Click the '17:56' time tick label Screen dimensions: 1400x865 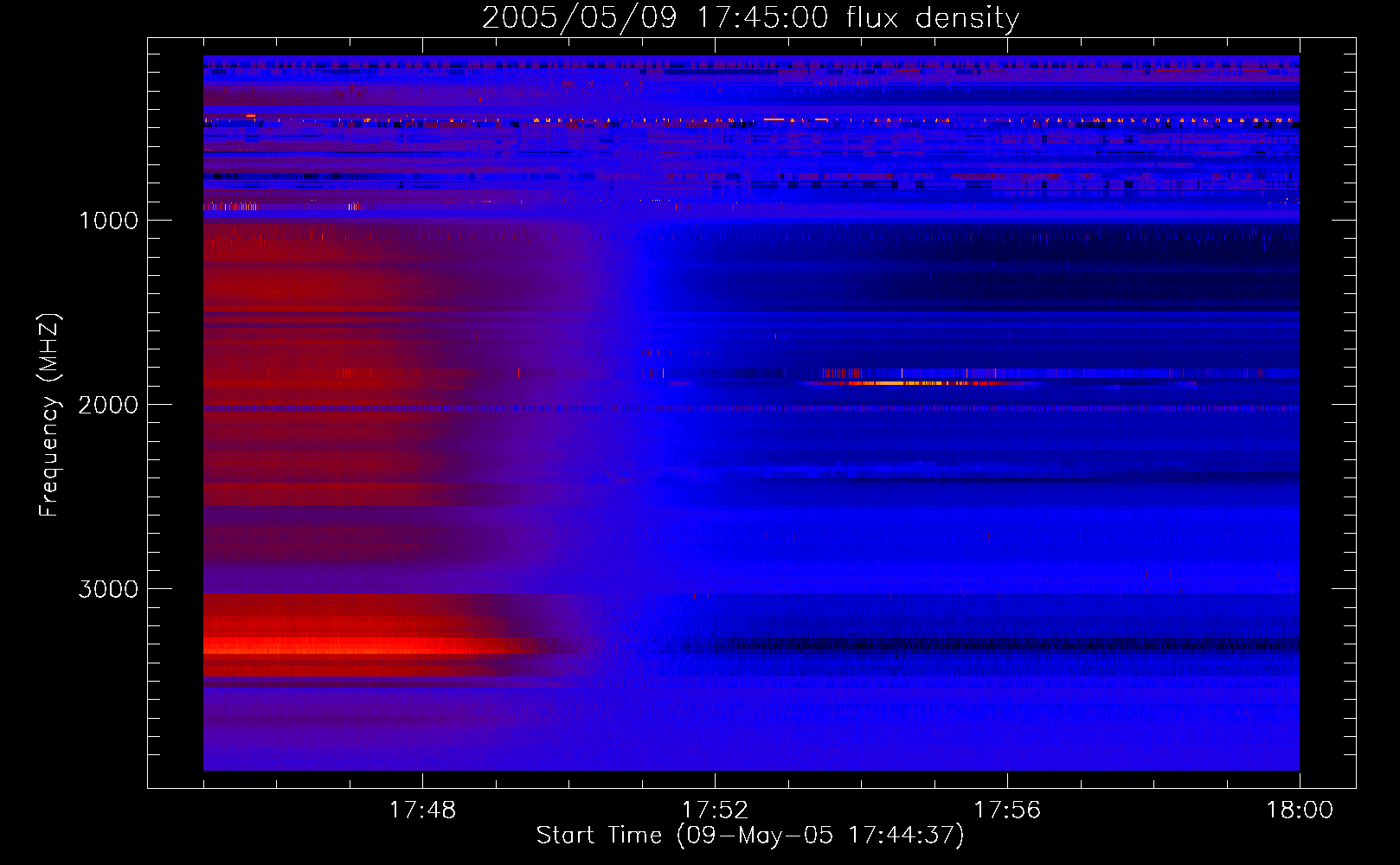(x=1007, y=811)
